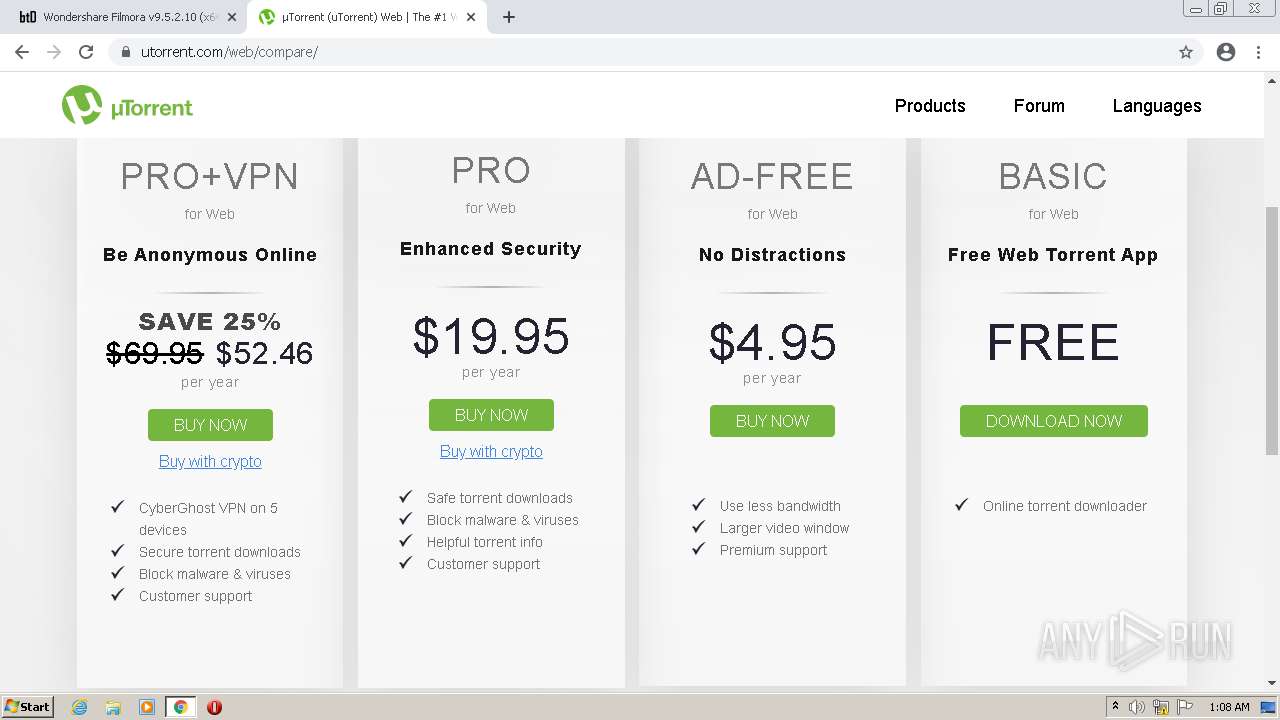Bookmark this page with the star icon
Image resolution: width=1280 pixels, height=720 pixels.
[1186, 52]
